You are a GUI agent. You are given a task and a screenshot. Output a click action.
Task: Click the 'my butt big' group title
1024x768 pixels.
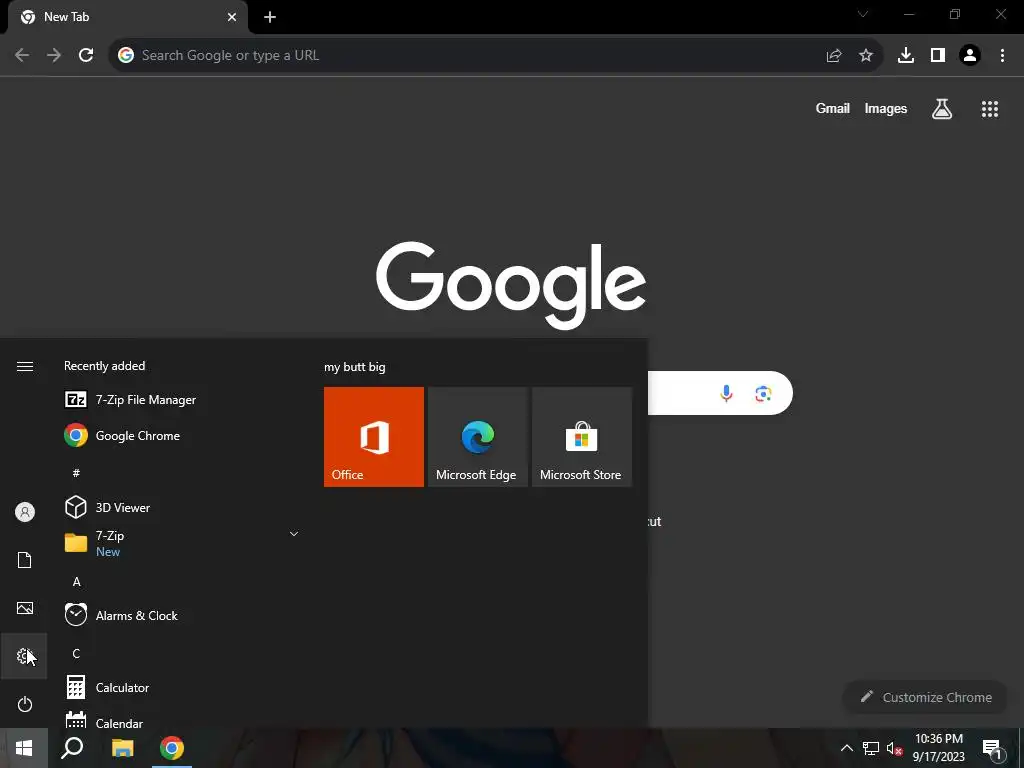[x=355, y=367]
